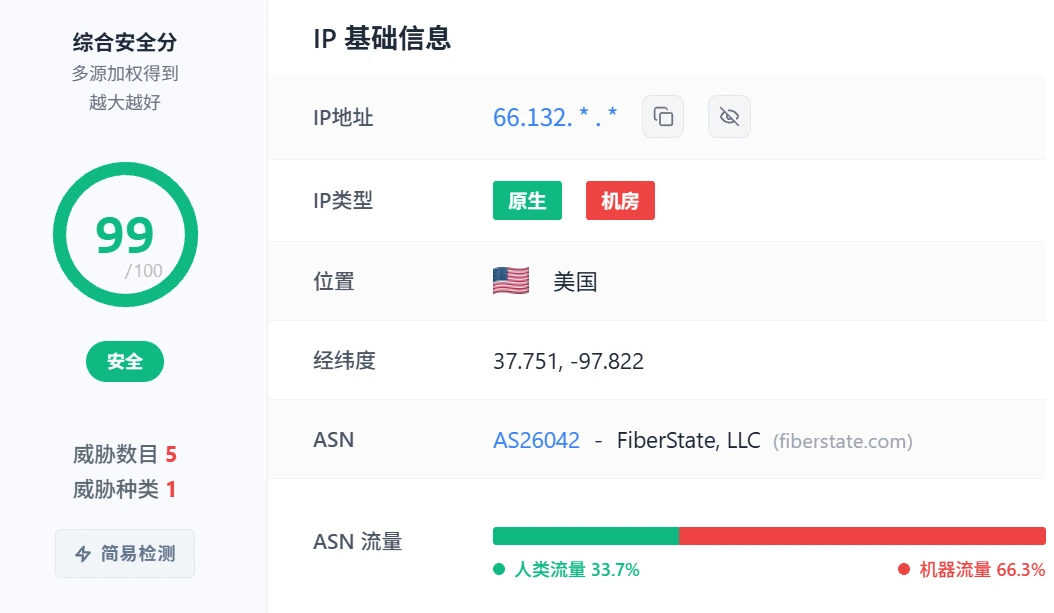This screenshot has width=1054, height=613.
Task: Click the green human traffic bar segment
Action: click(x=586, y=536)
